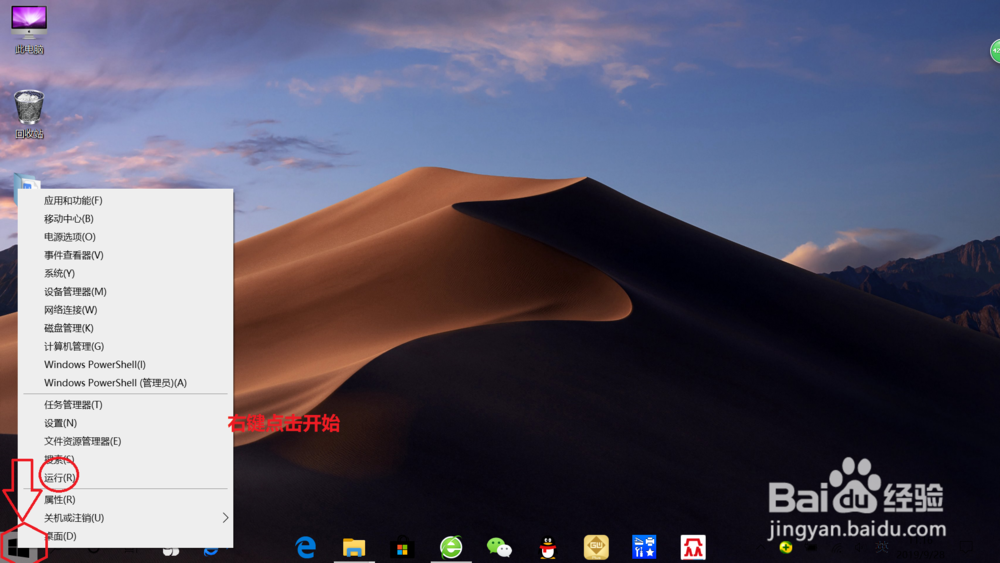The height and width of the screenshot is (563, 1000).
Task: Select 关机或注销(U) menu item
Action: [x=126, y=518]
